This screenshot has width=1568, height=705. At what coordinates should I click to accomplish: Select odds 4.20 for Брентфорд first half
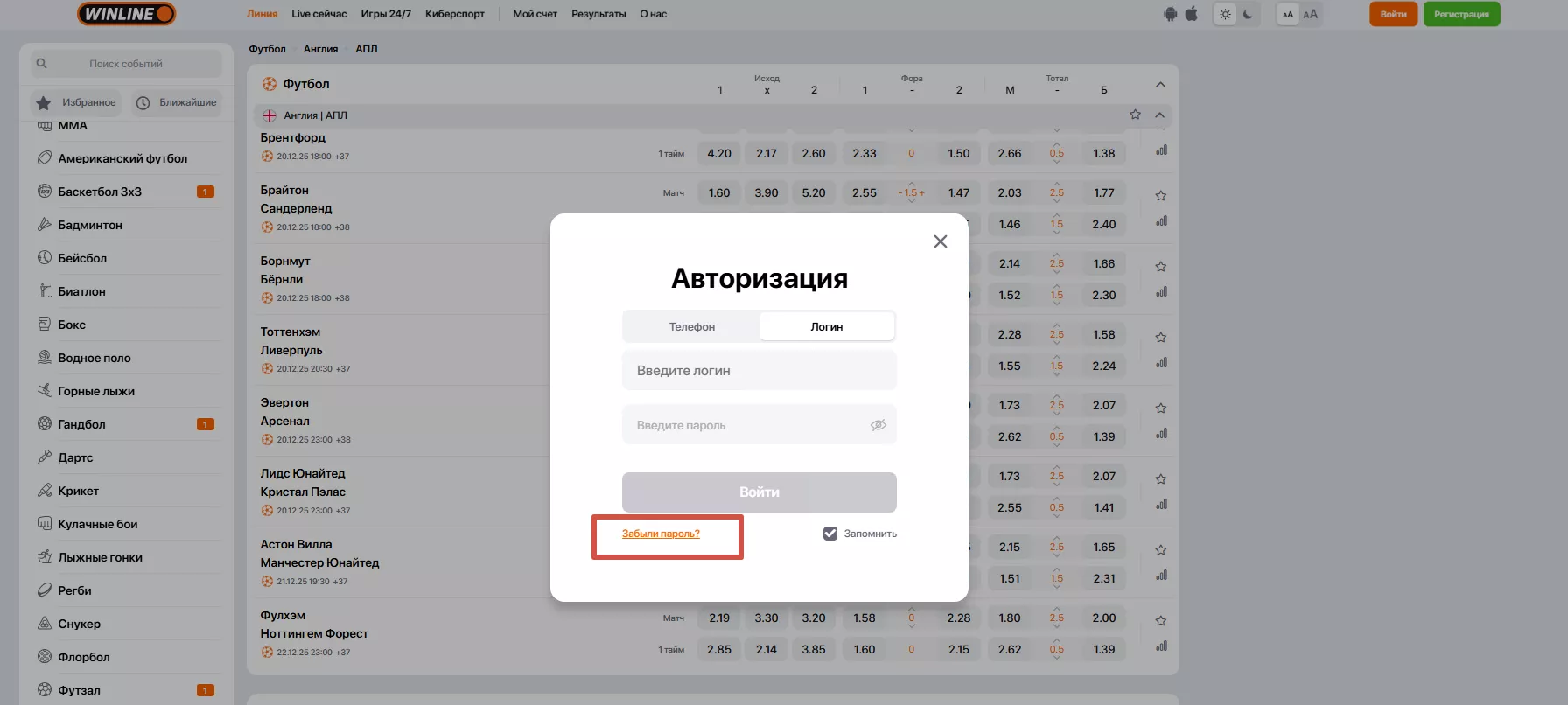tap(719, 153)
